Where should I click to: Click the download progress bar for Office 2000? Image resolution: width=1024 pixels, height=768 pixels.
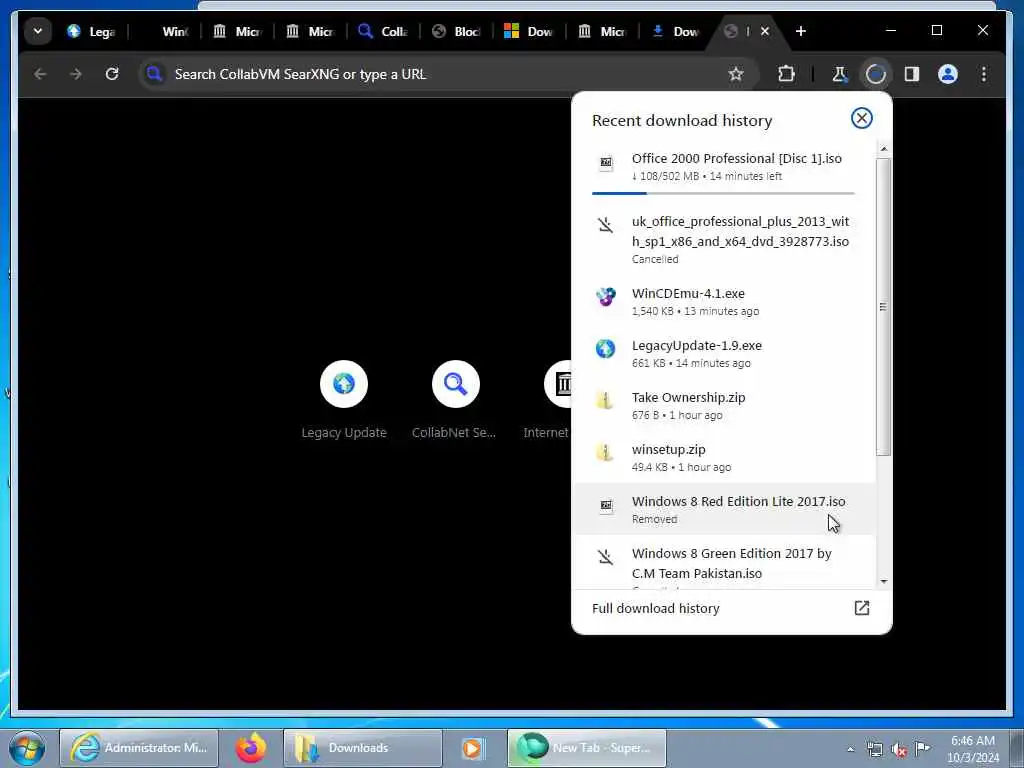[723, 193]
